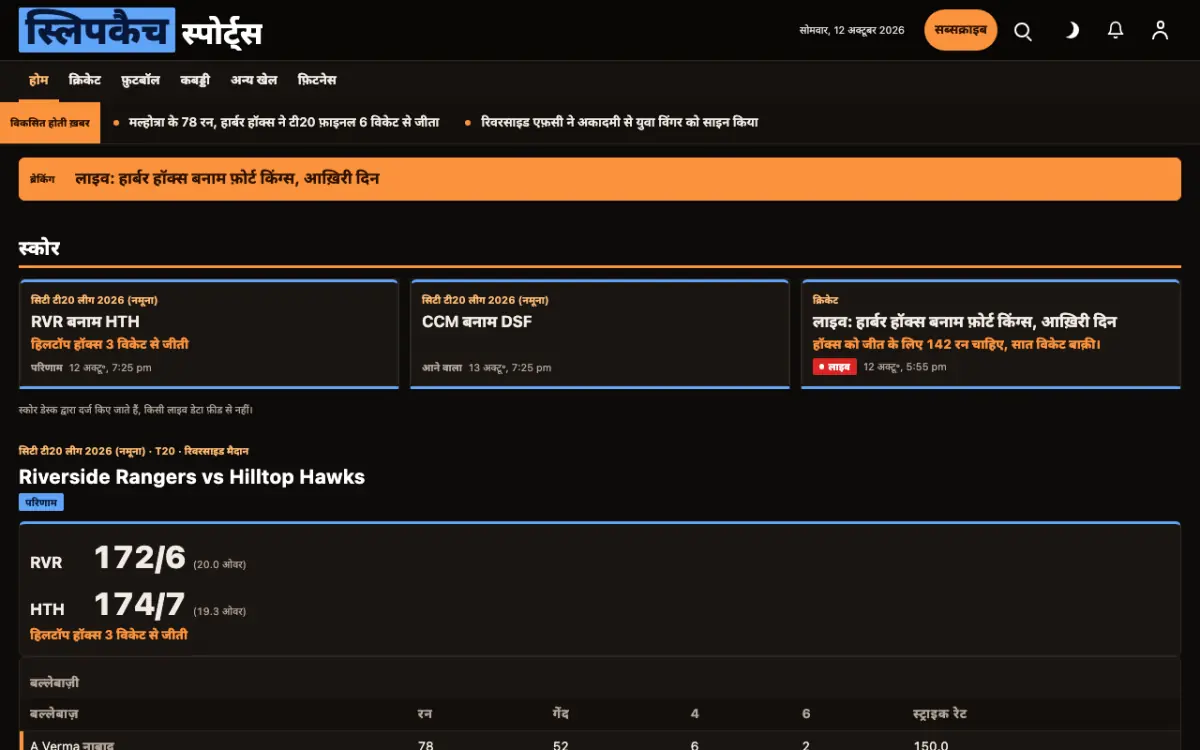Click the बल्लेबाज़ी table section title

[55, 683]
